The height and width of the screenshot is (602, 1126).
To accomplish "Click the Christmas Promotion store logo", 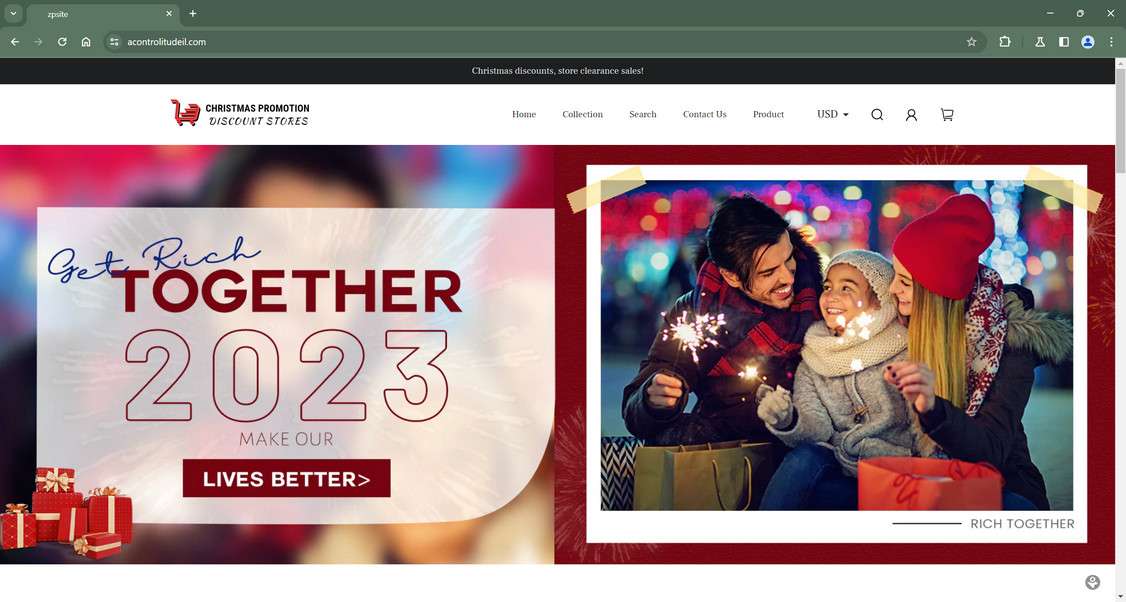I will point(240,114).
